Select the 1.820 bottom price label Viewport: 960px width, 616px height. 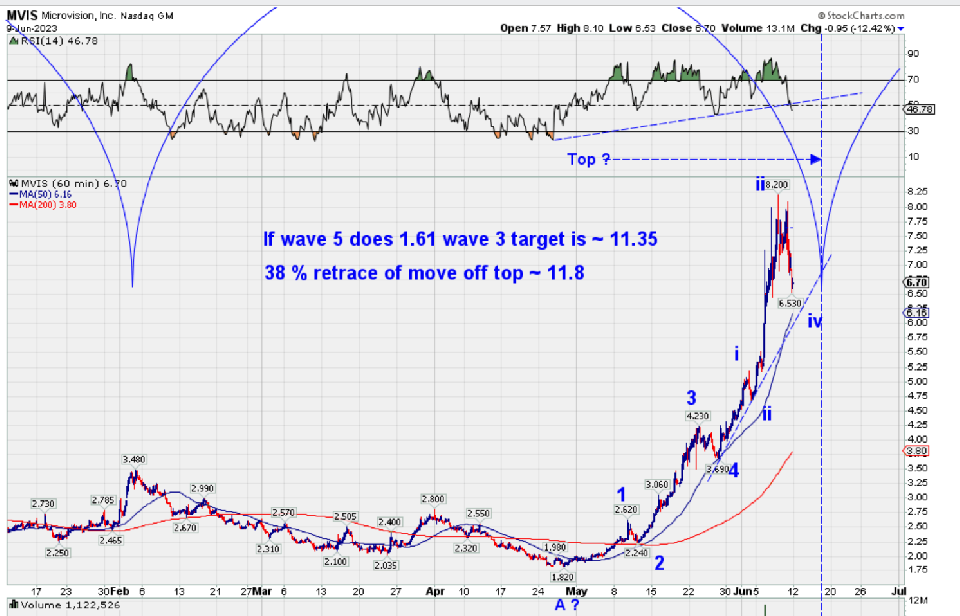point(561,577)
